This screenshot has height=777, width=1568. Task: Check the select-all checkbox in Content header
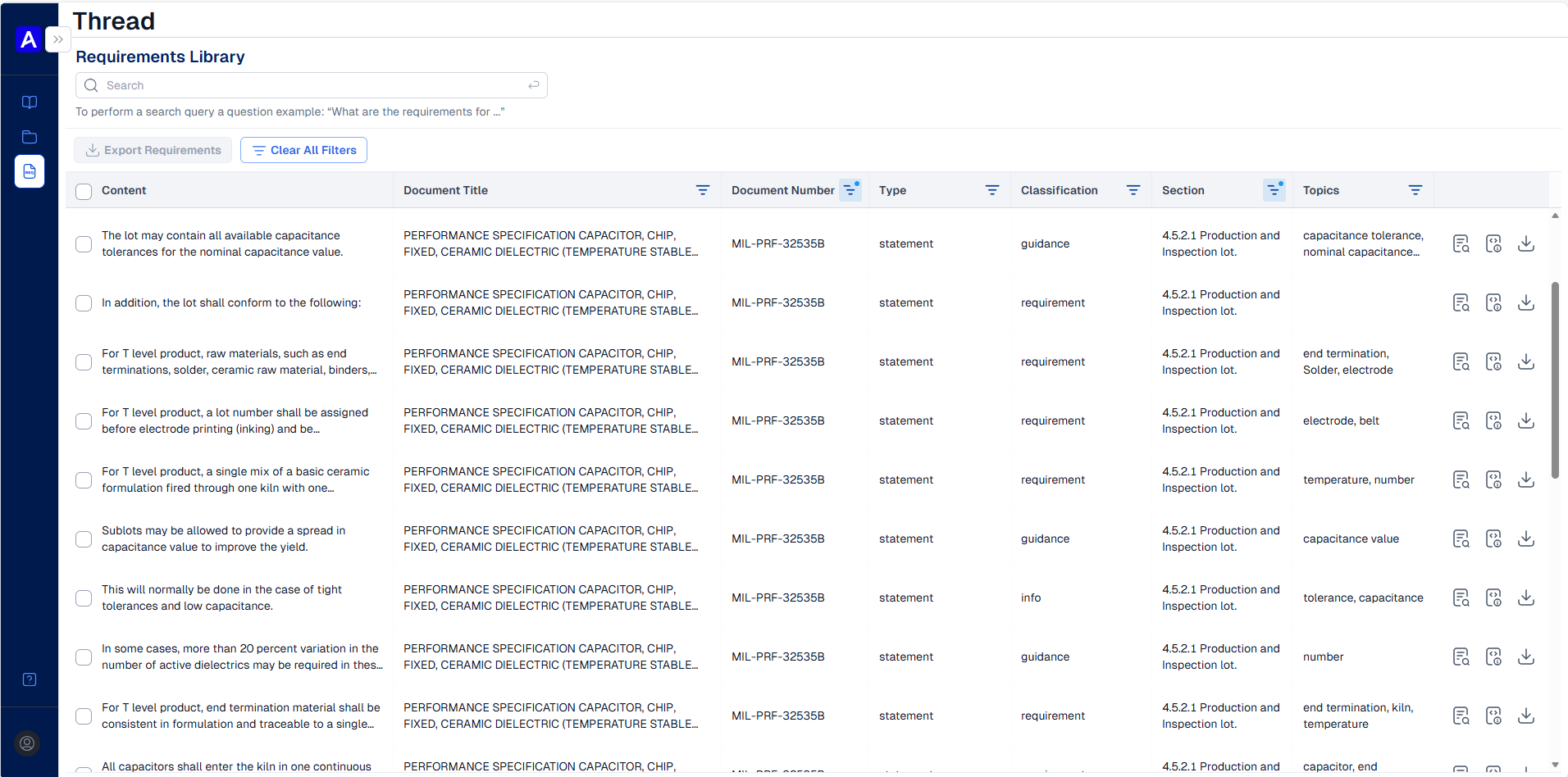point(84,191)
